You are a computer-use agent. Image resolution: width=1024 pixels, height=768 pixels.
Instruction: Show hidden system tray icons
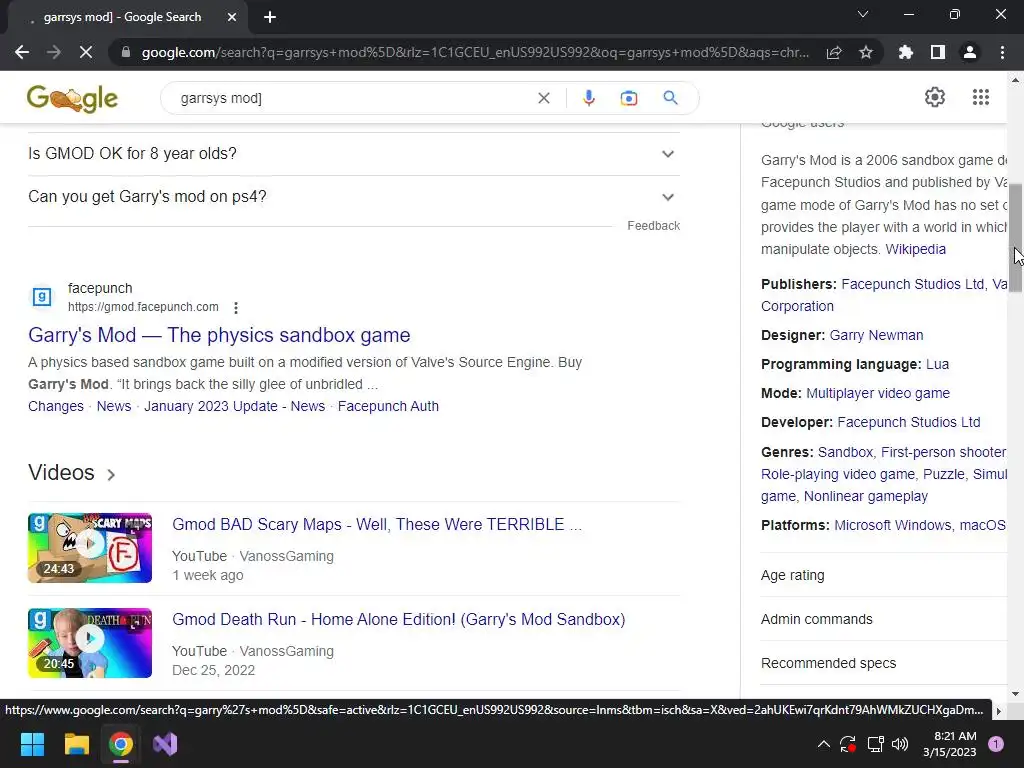824,744
